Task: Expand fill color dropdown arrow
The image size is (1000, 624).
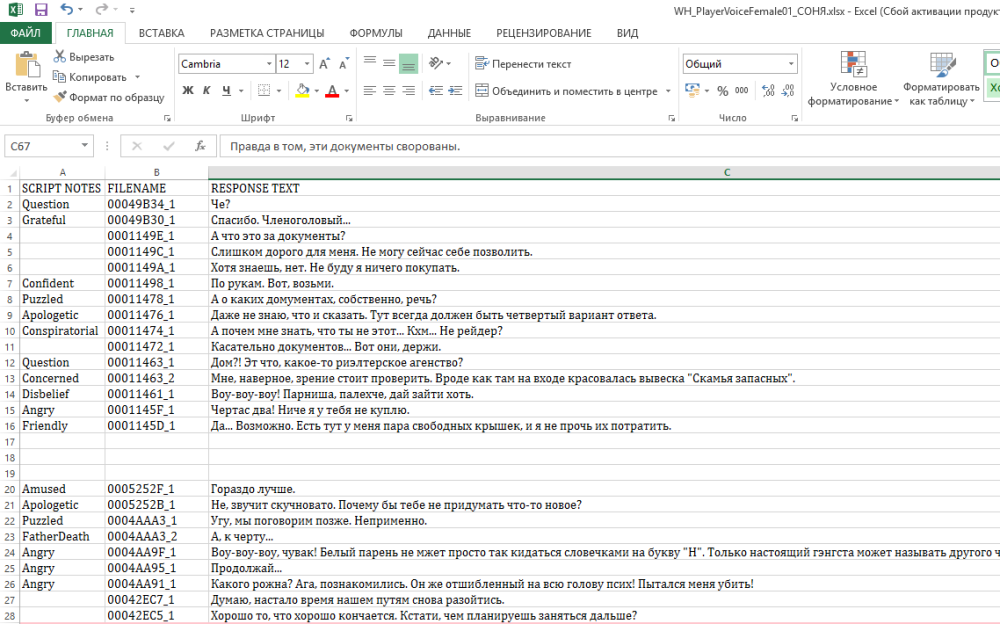Action: (316, 91)
